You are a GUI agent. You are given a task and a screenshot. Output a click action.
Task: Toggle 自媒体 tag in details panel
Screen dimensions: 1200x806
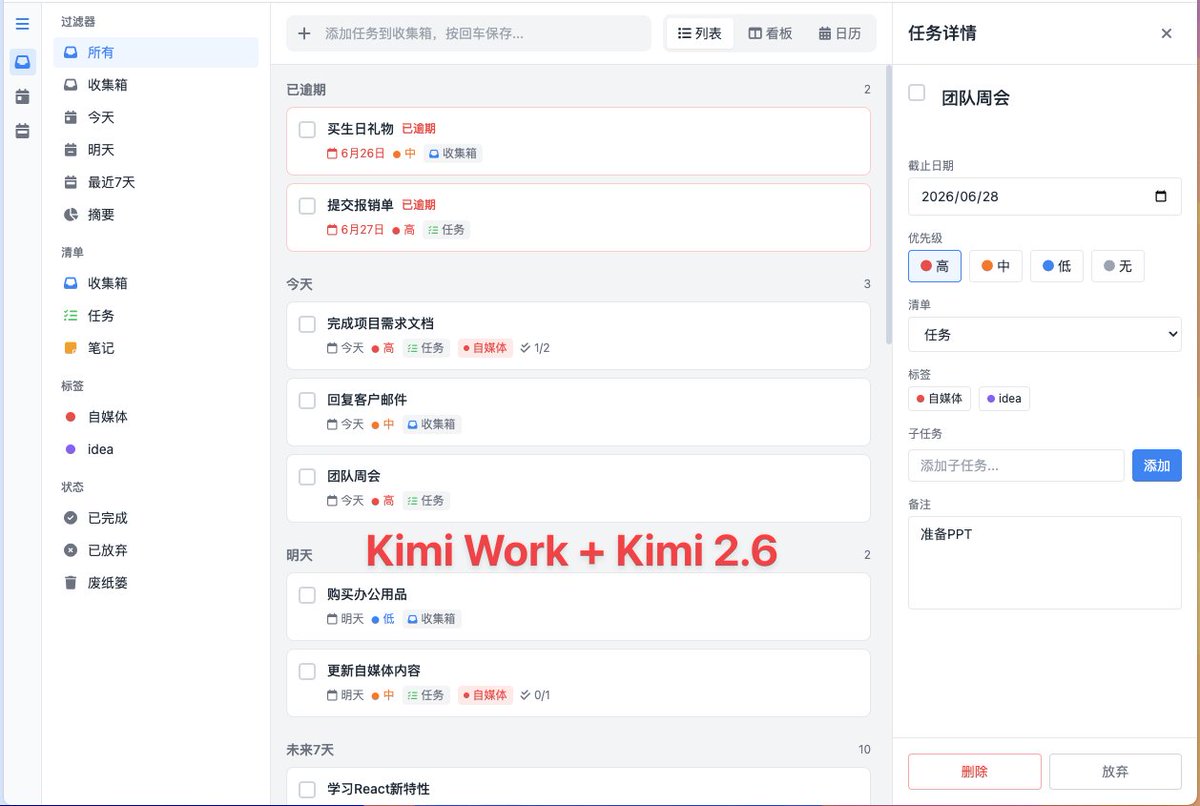coord(939,398)
